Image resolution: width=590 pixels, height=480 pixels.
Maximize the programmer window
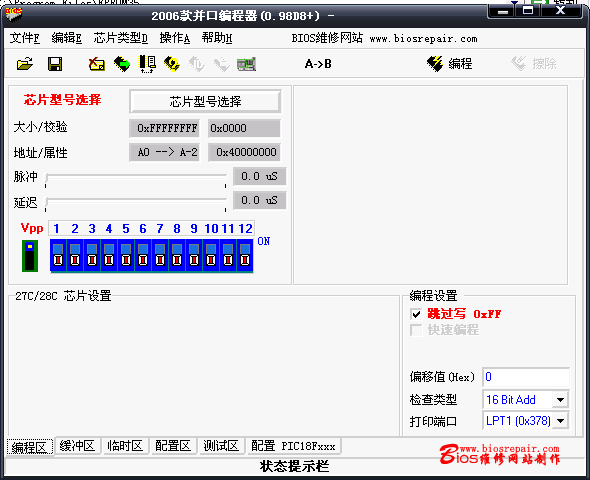tap(528, 11)
